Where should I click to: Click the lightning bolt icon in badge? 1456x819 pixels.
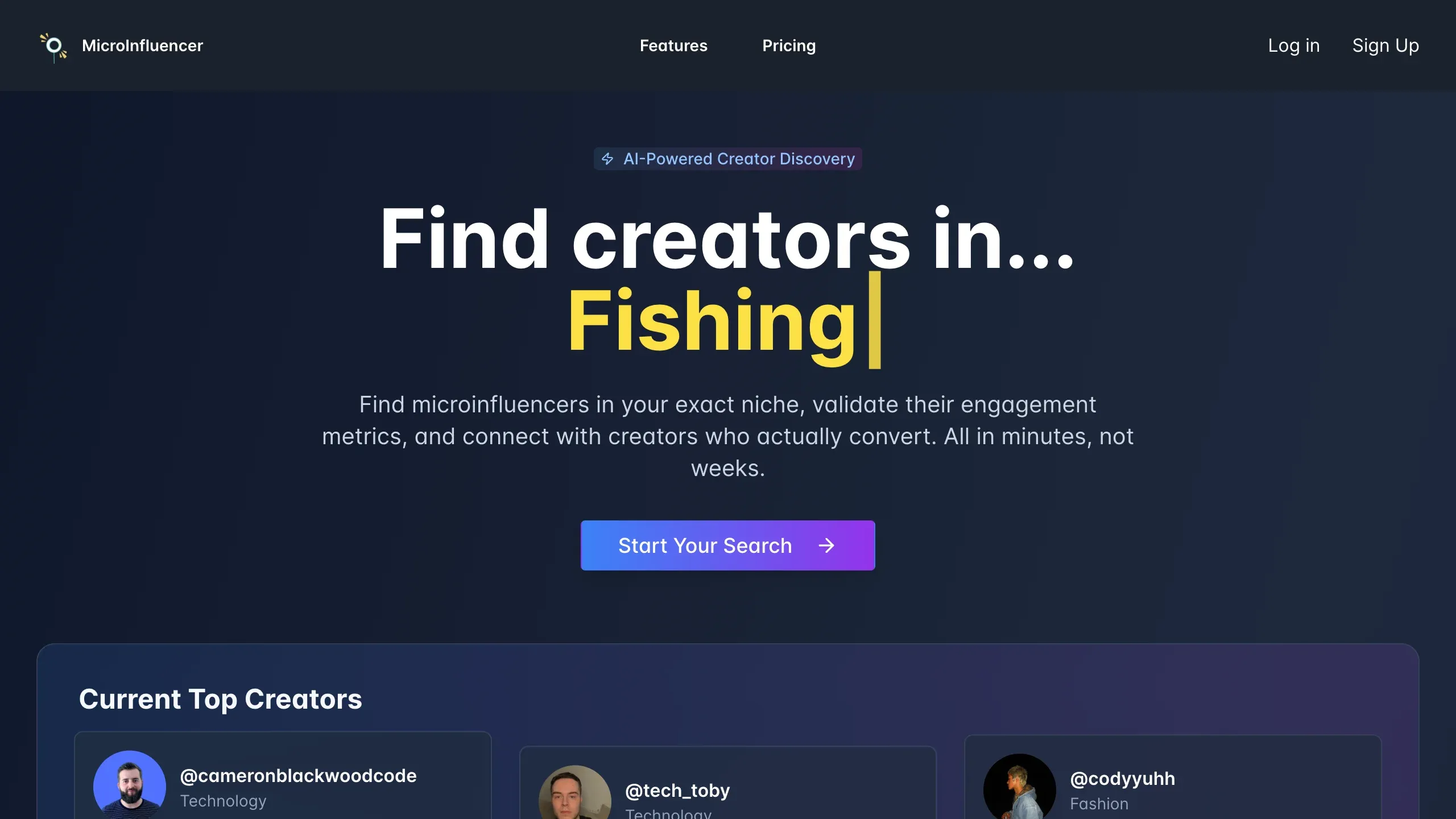pyautogui.click(x=607, y=159)
